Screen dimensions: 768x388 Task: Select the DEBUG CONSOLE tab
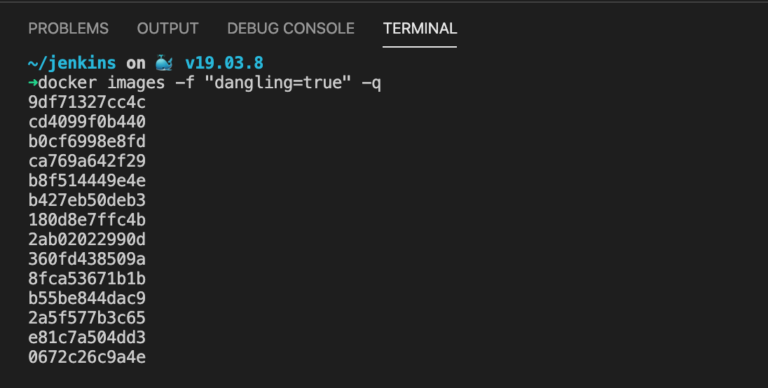pos(290,28)
